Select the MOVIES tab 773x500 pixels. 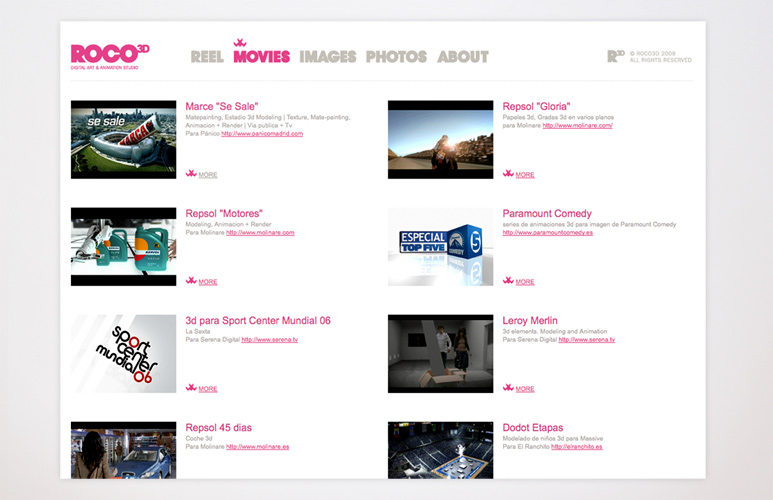point(262,57)
